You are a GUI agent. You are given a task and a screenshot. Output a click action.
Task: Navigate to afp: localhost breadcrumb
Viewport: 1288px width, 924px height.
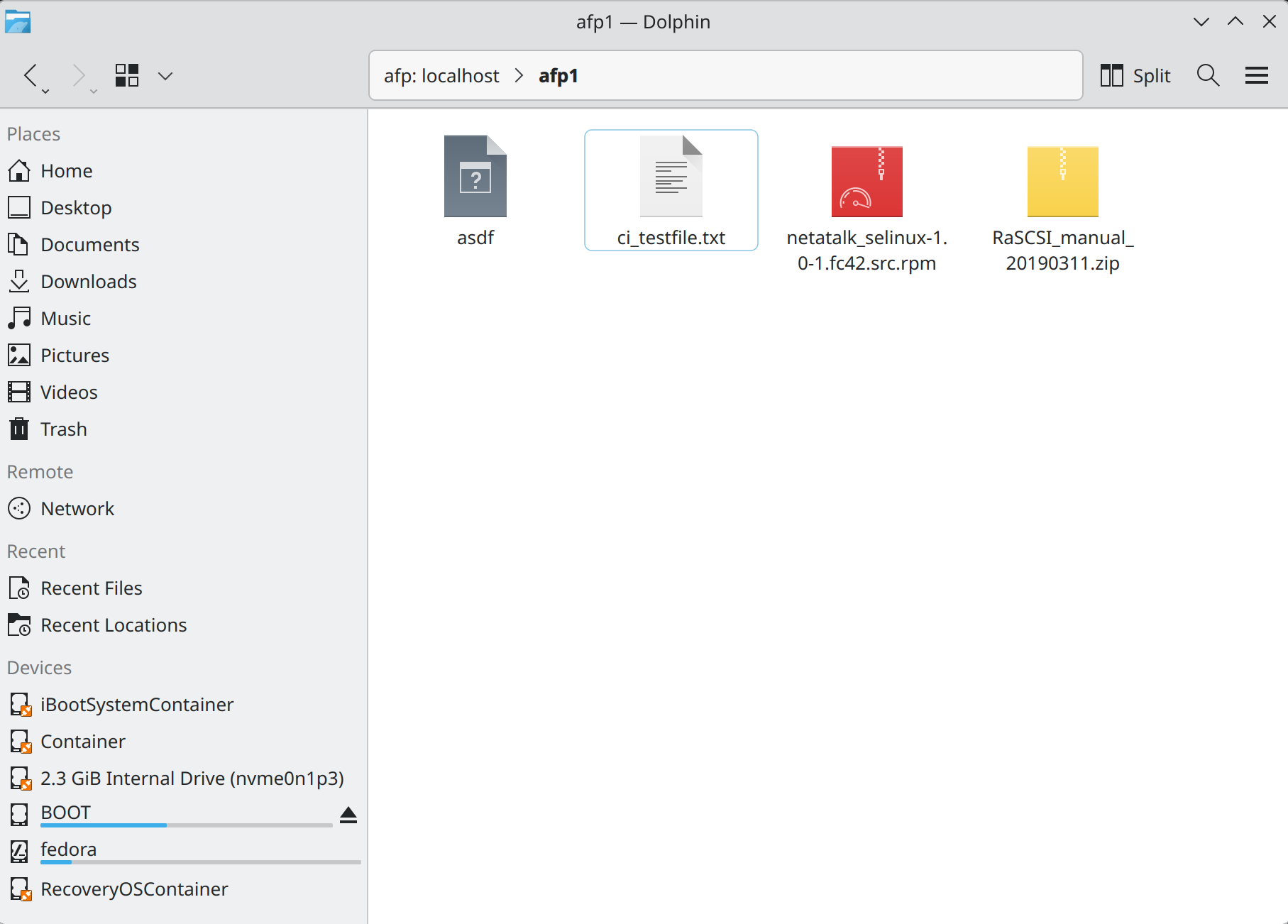coord(442,75)
